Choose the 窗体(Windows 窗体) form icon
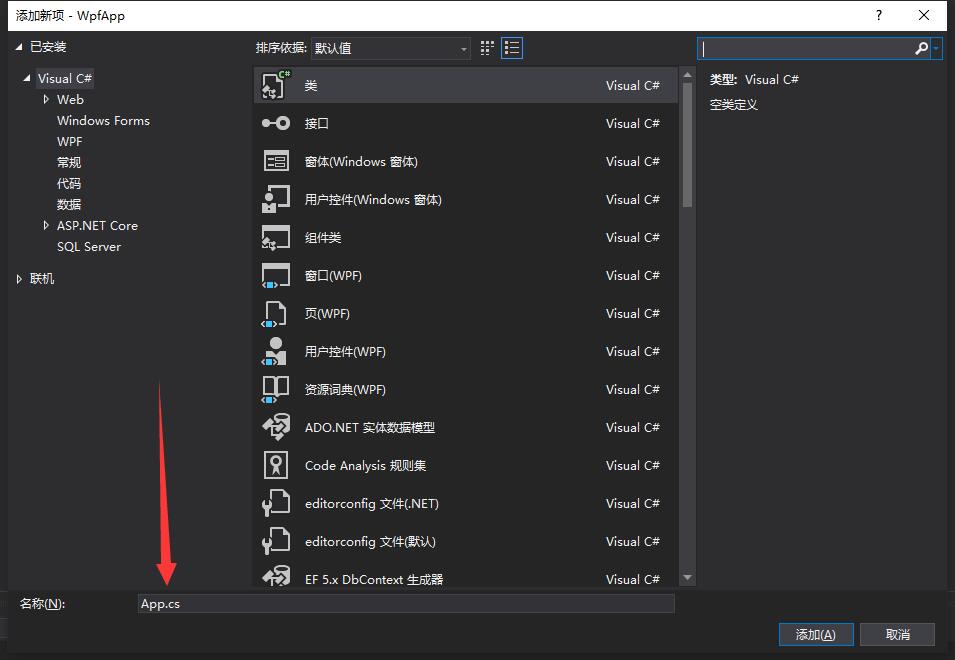The width and height of the screenshot is (955, 660). tap(276, 161)
